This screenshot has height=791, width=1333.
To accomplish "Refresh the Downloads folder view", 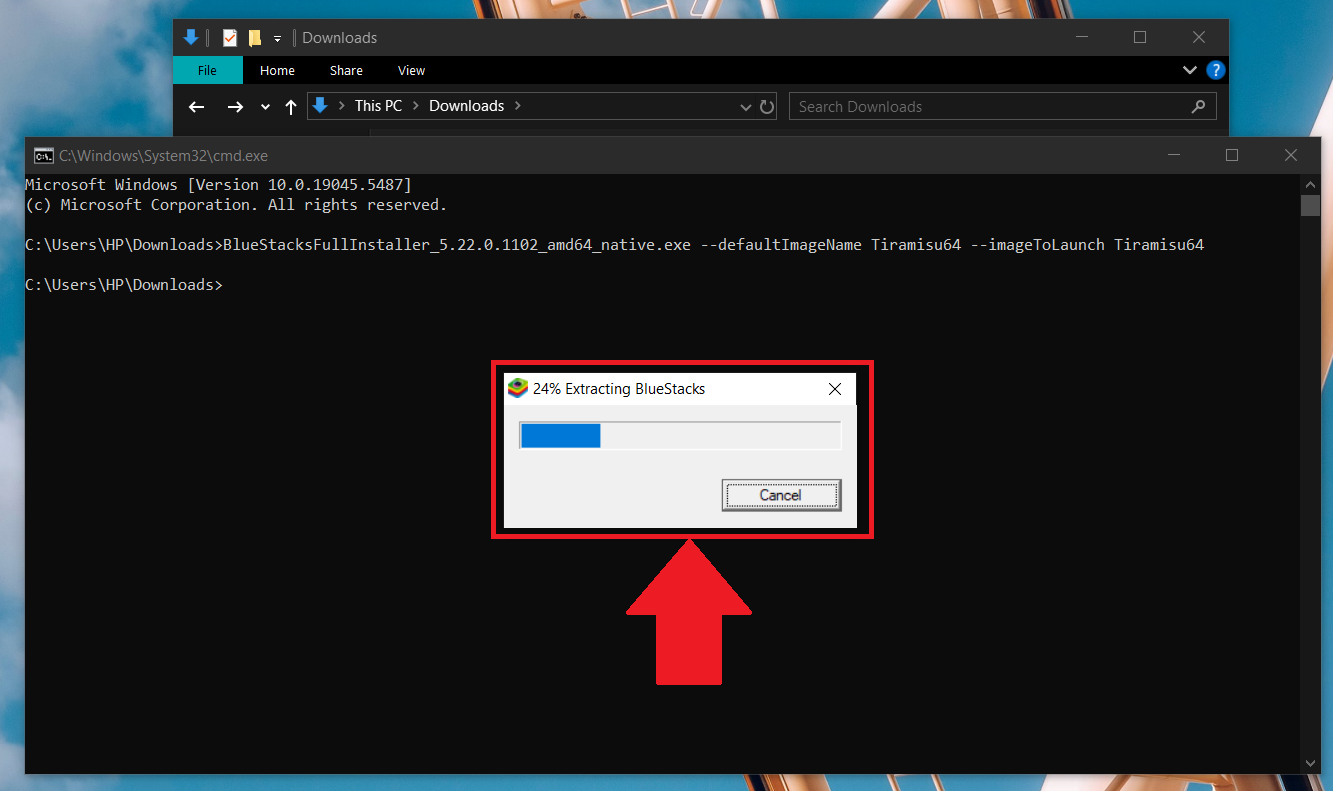I will pos(766,106).
